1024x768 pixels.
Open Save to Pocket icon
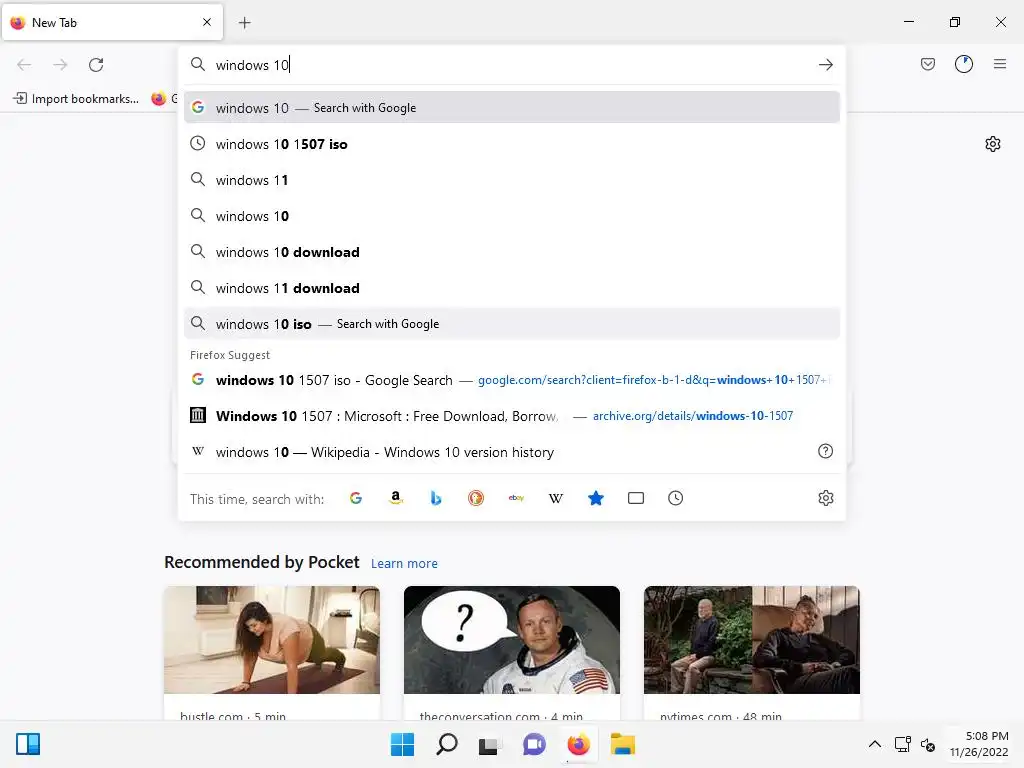coord(927,64)
